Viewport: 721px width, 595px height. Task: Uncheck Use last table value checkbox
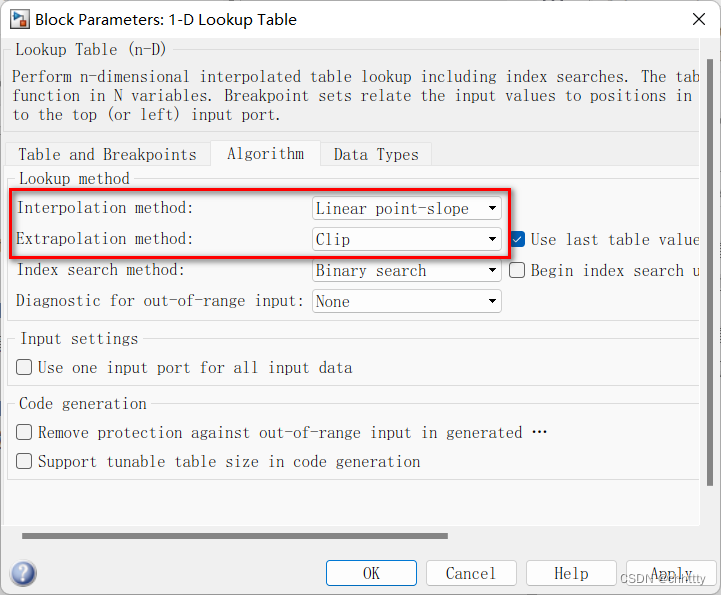click(x=517, y=240)
